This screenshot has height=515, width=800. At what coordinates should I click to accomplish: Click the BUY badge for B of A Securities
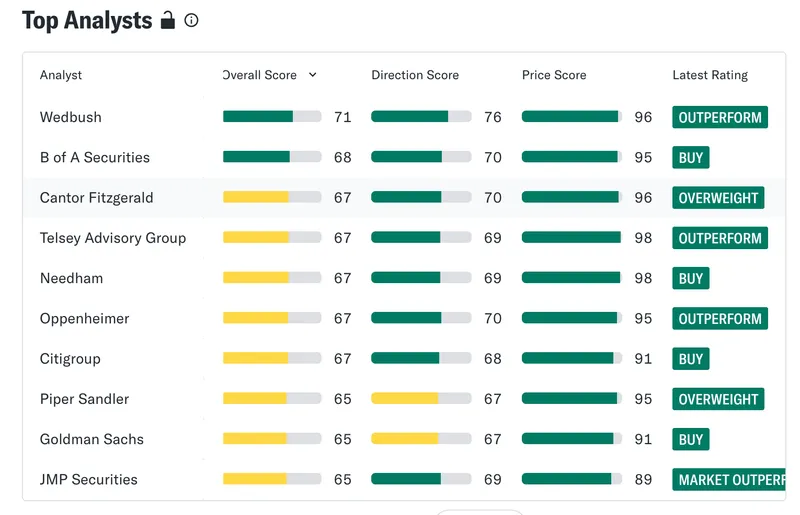691,157
